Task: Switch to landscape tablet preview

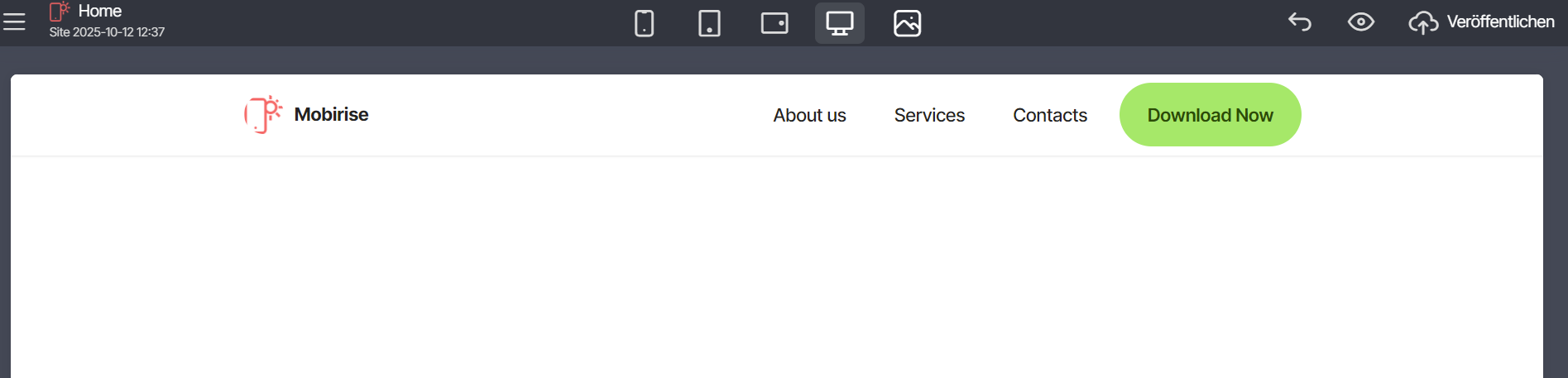Action: (x=774, y=23)
